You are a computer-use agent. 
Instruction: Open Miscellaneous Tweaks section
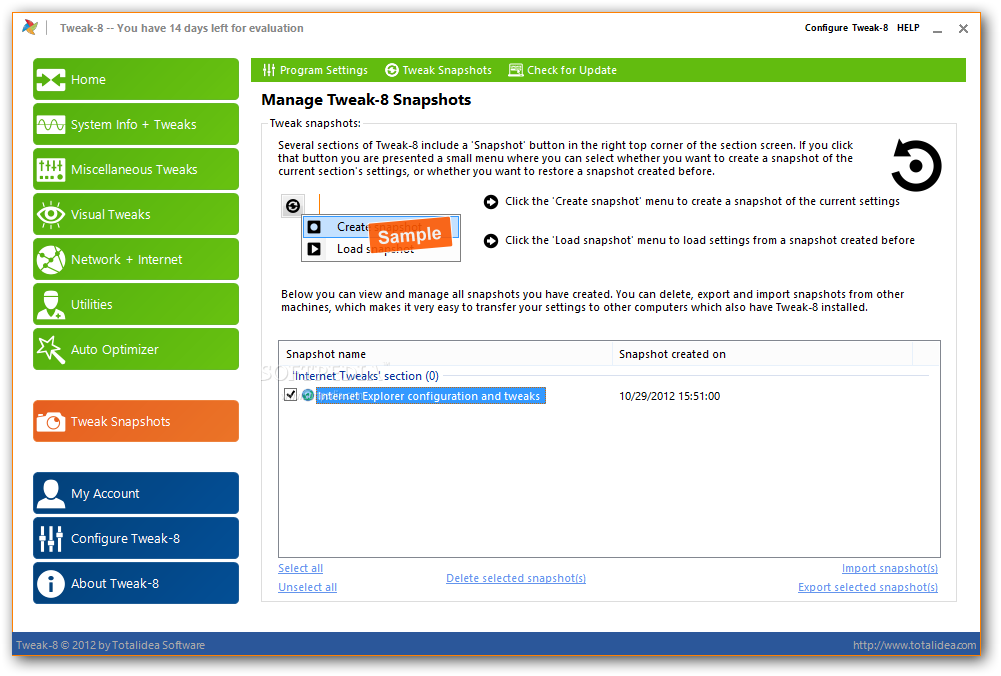136,169
